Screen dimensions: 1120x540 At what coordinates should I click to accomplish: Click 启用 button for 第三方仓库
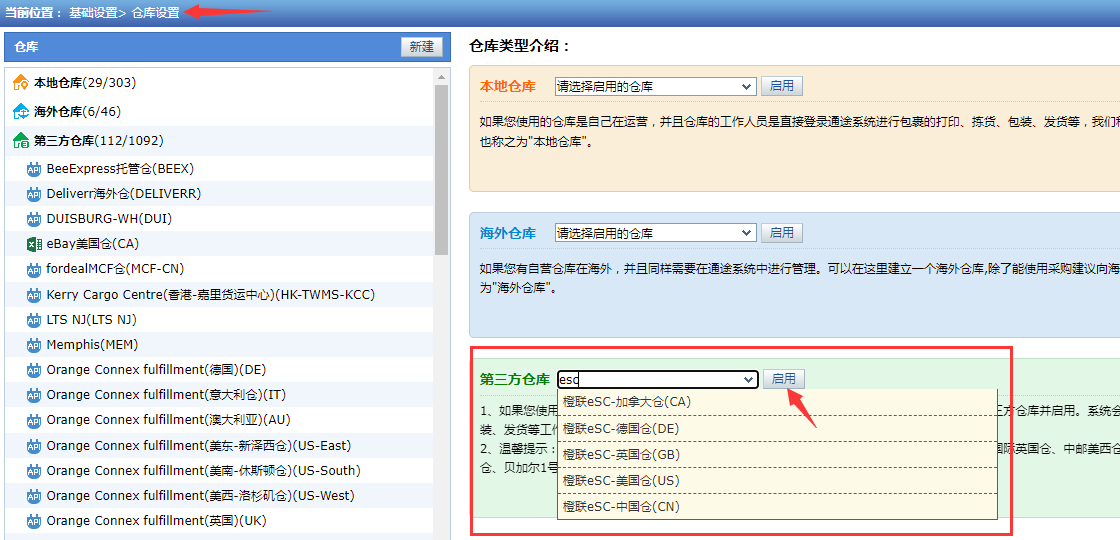click(x=784, y=379)
